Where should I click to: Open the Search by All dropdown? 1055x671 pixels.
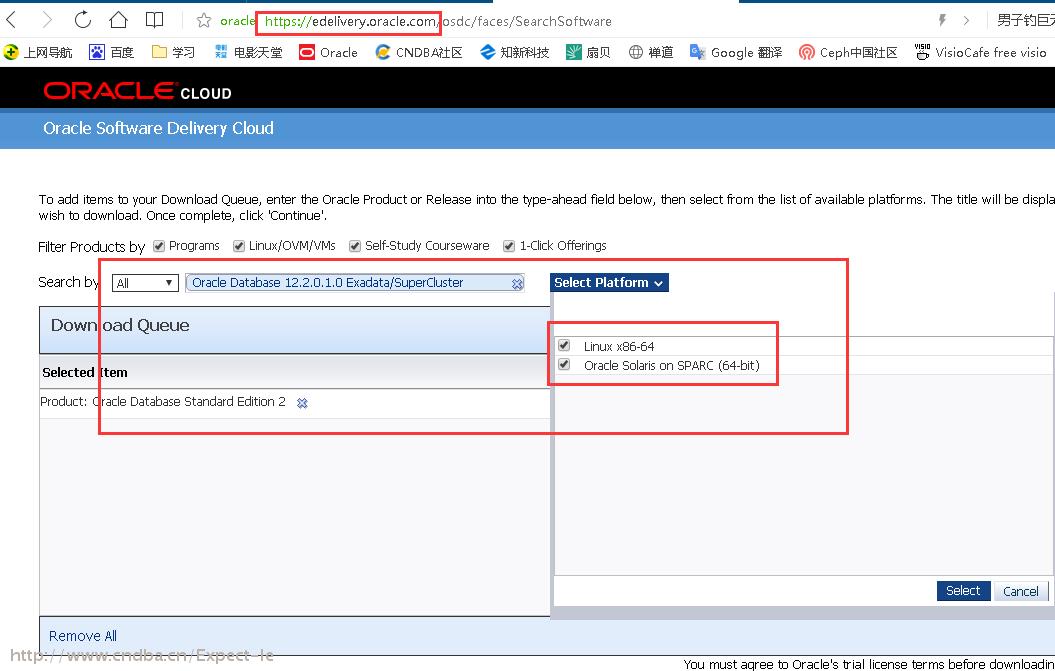tap(145, 283)
